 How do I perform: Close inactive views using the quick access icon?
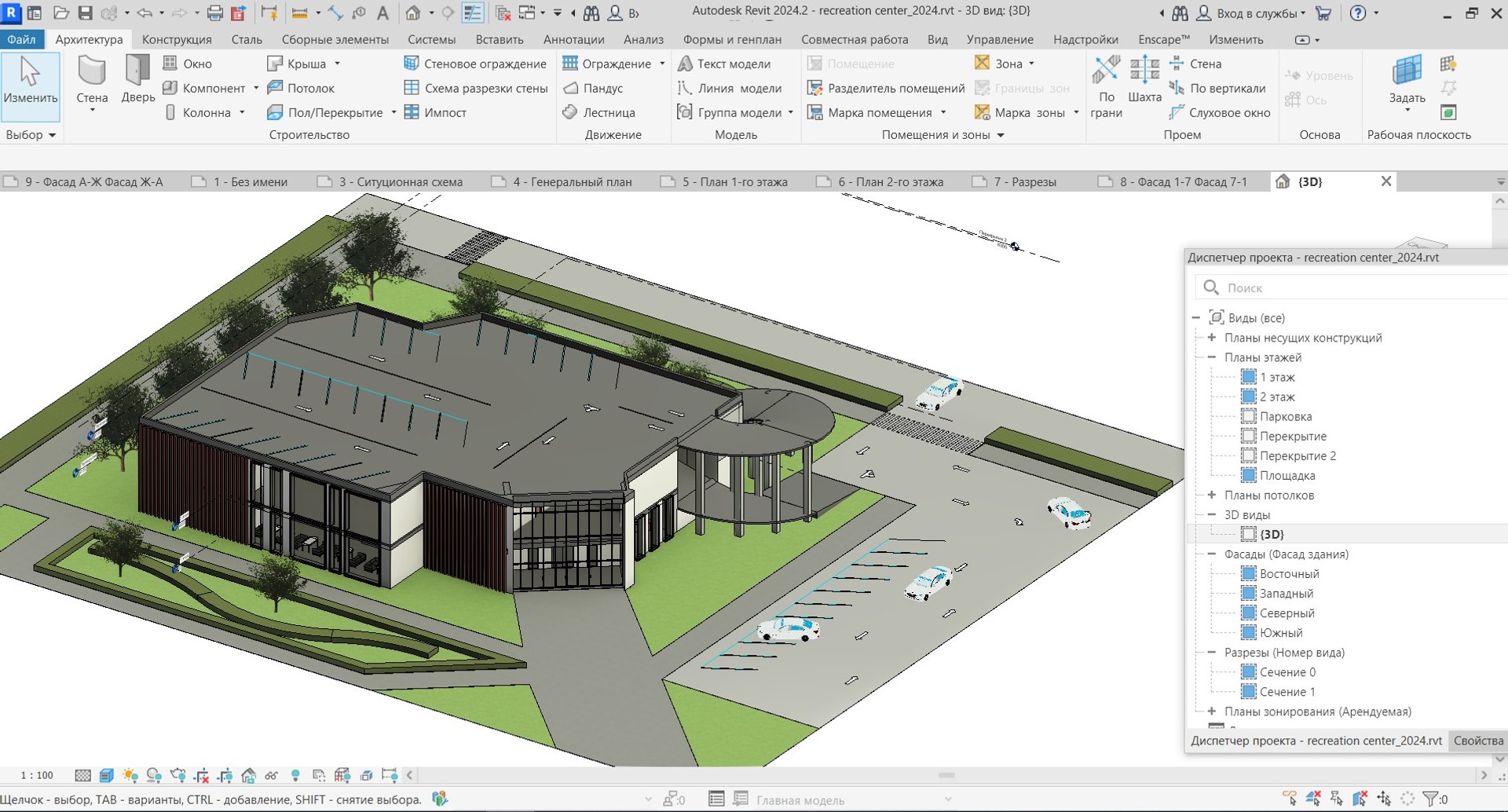[x=503, y=13]
